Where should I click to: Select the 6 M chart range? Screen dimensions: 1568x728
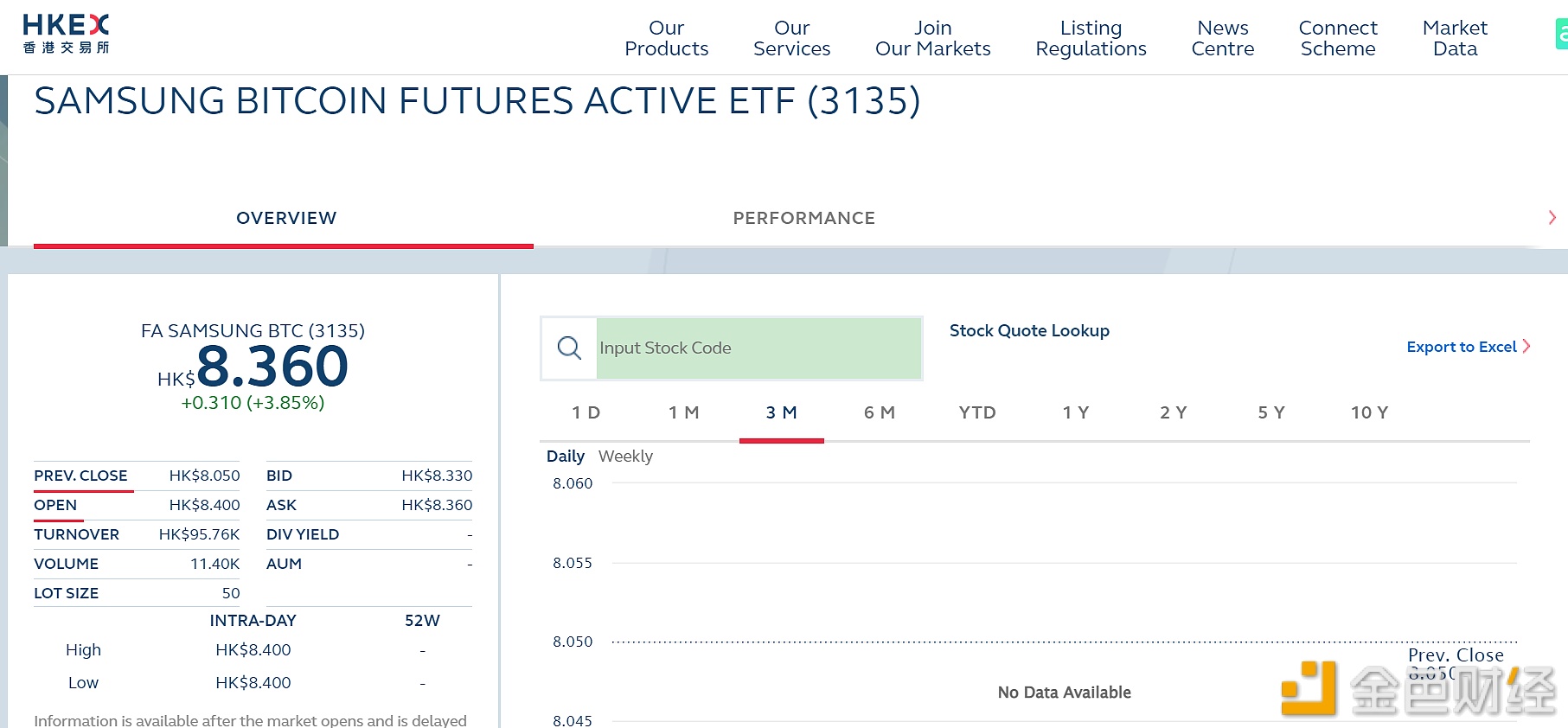(x=879, y=413)
